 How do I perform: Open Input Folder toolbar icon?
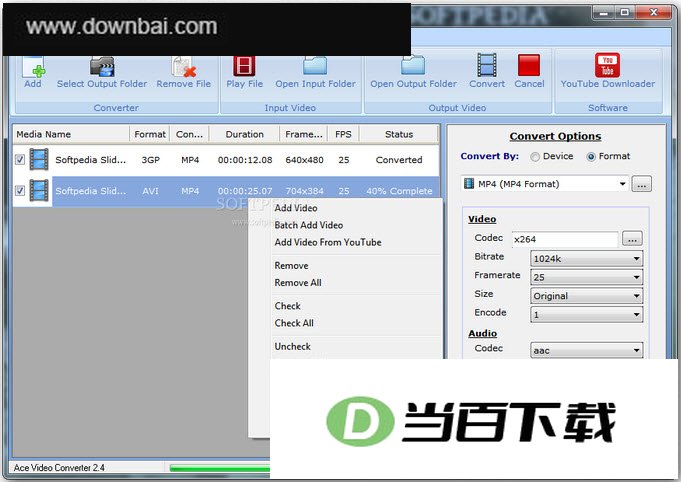[315, 66]
